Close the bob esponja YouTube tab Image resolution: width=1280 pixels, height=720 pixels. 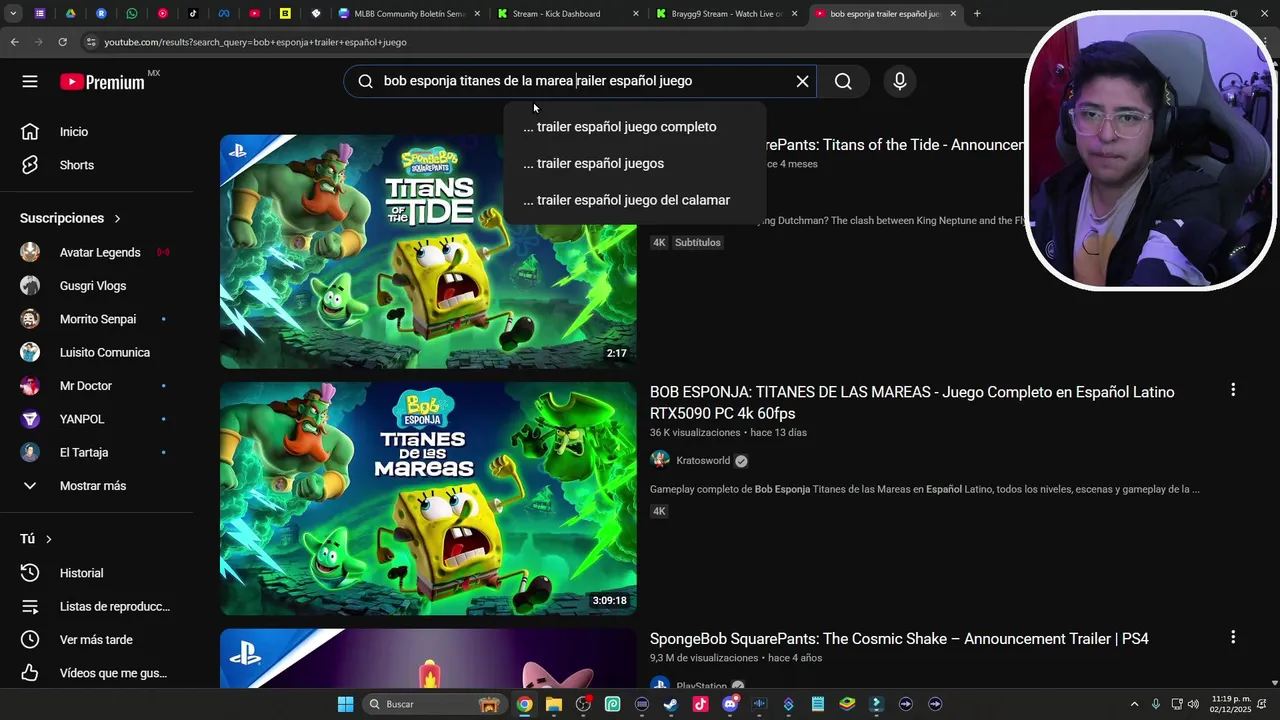click(953, 14)
